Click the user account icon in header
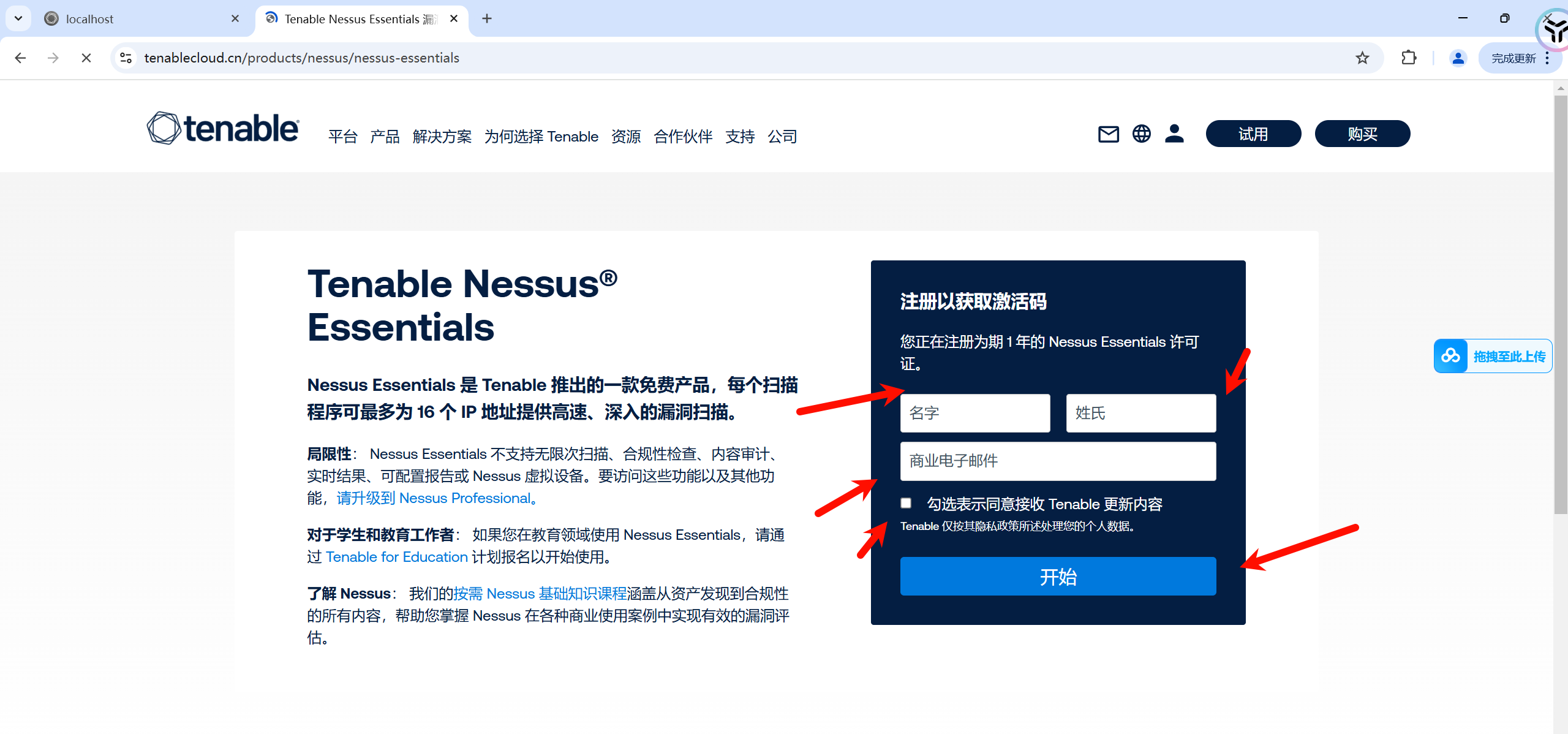This screenshot has width=1568, height=734. pyautogui.click(x=1174, y=134)
